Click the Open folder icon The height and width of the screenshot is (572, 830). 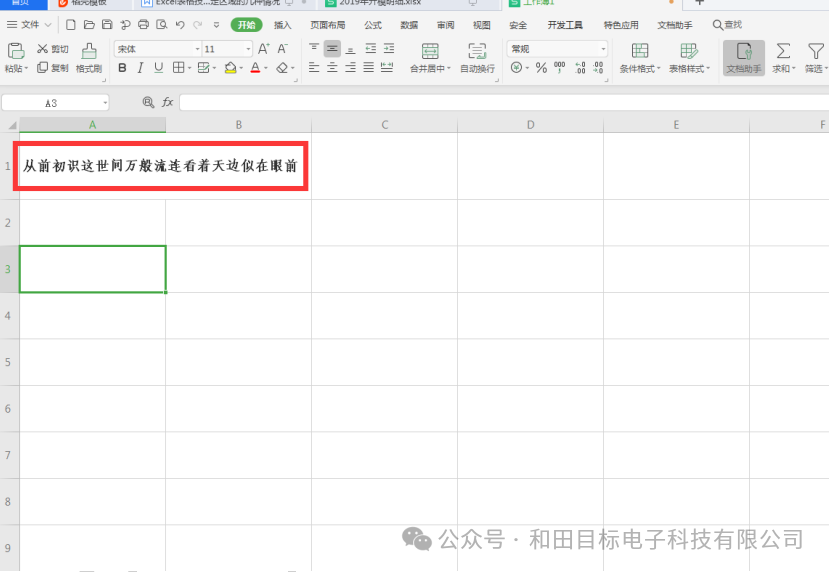click(x=89, y=24)
